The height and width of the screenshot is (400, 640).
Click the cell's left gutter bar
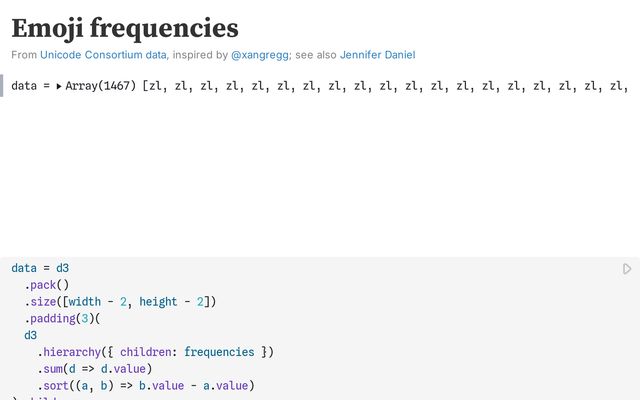point(3,86)
